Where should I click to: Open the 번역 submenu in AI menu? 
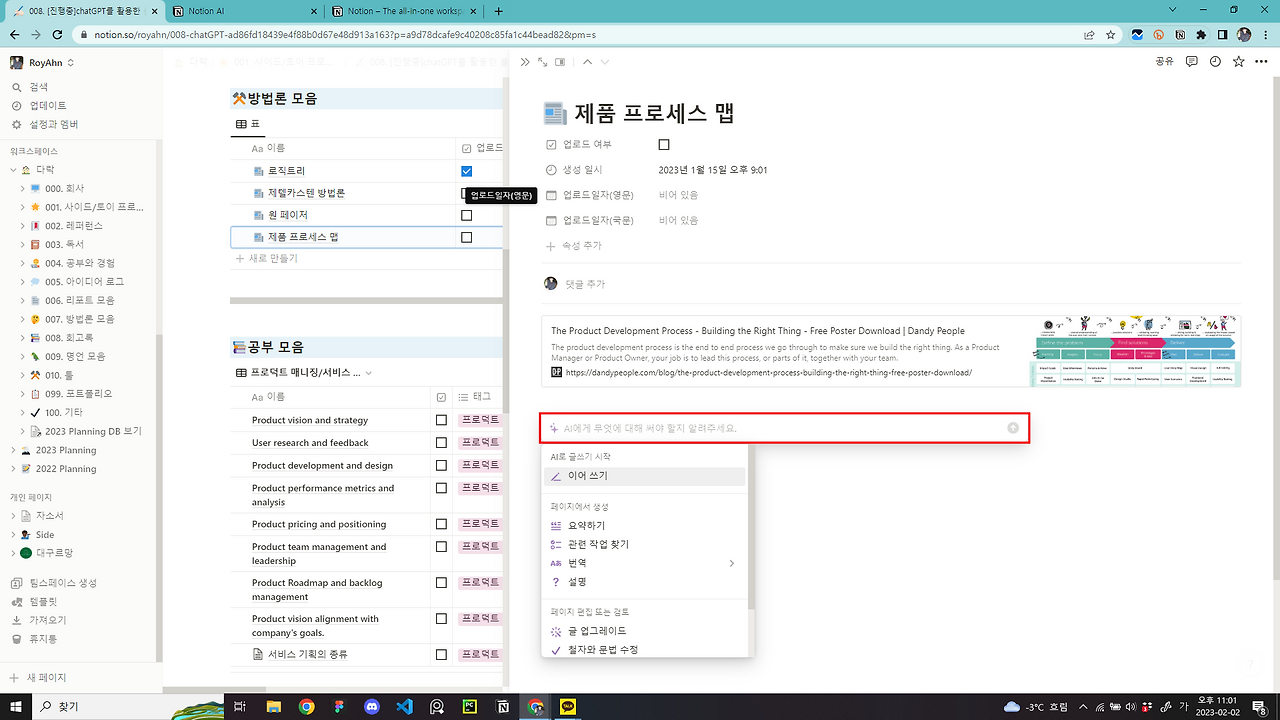click(x=645, y=563)
